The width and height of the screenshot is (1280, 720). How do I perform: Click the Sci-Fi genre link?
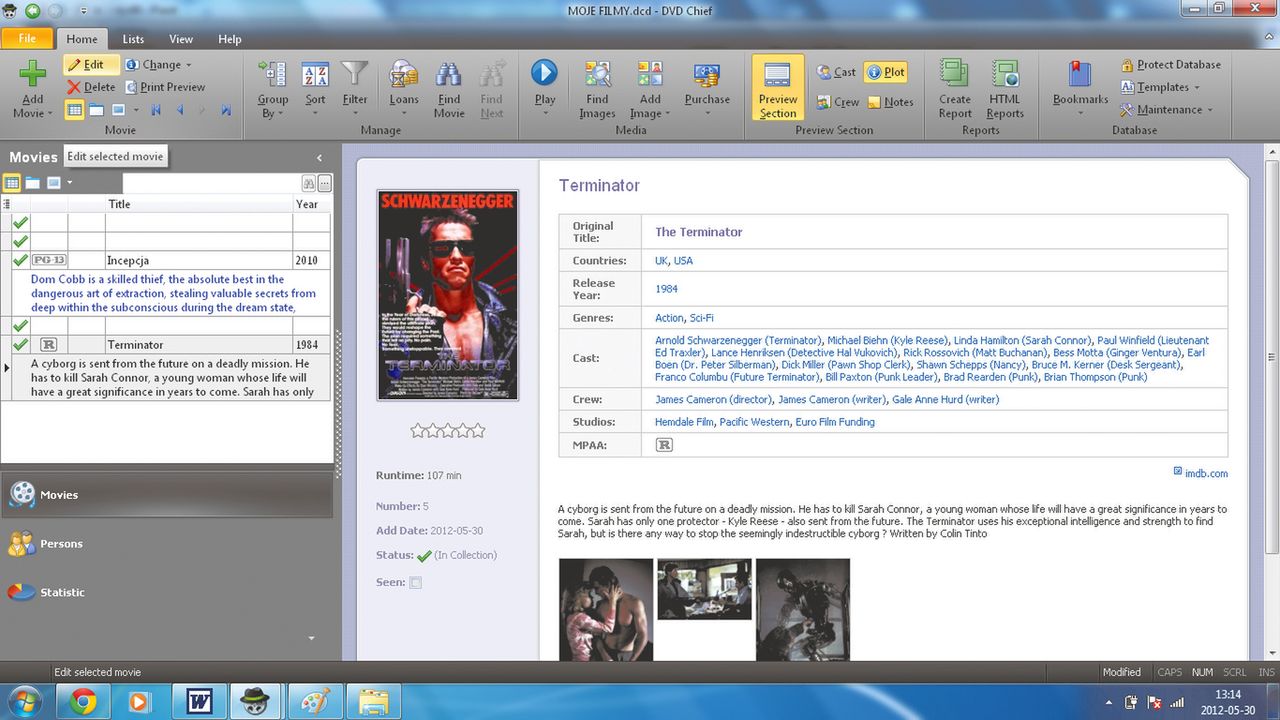tap(701, 318)
